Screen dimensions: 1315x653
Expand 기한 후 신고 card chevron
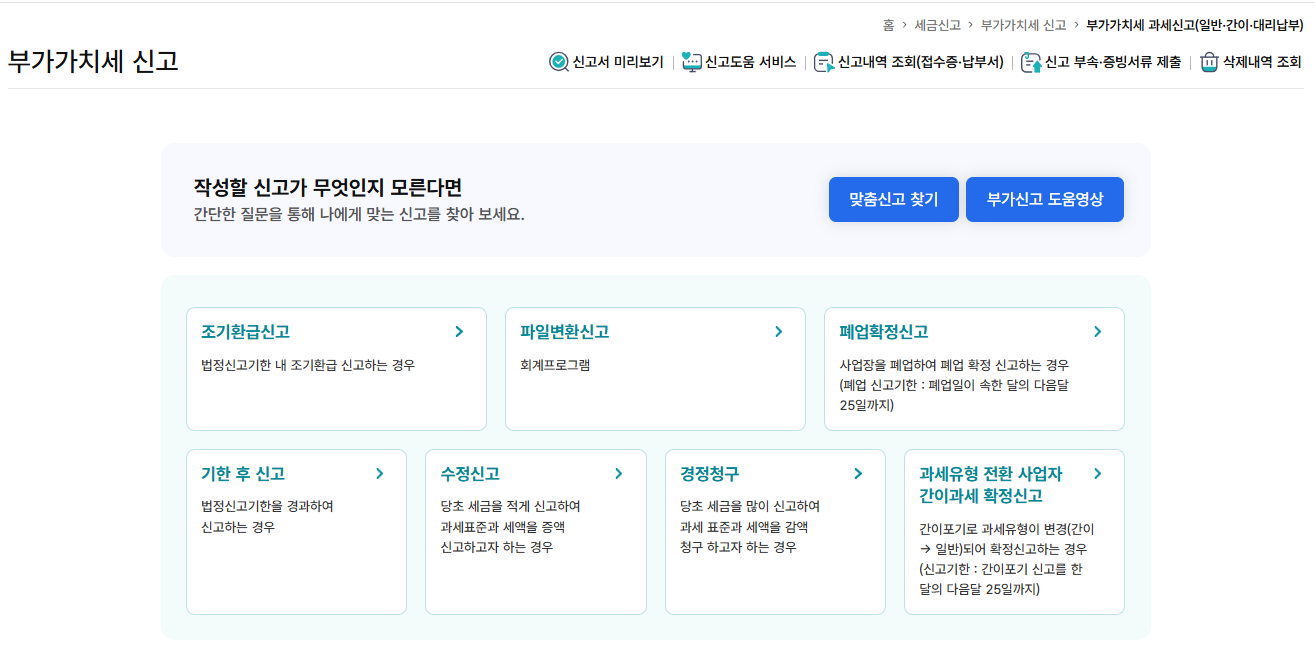click(x=380, y=474)
